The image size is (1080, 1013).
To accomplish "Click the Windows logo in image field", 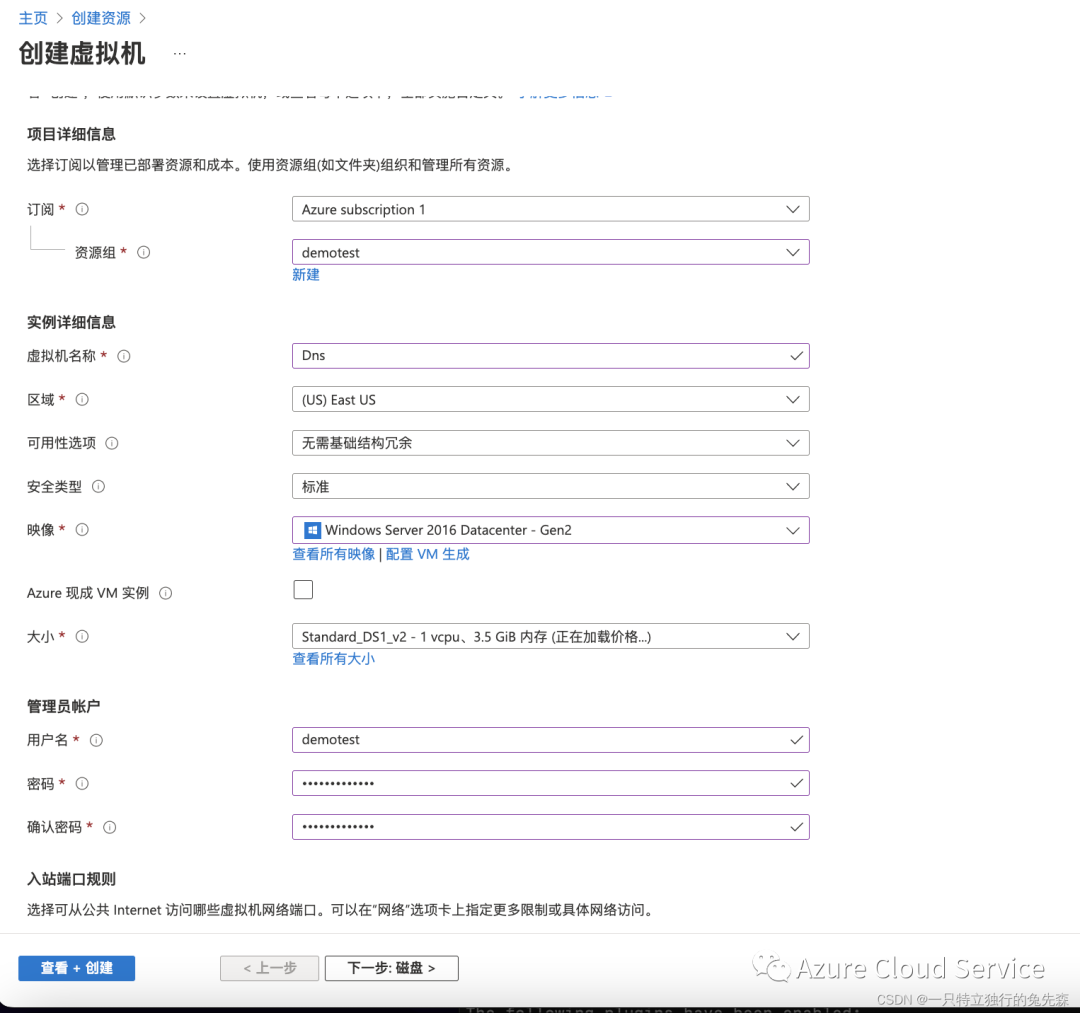I will tap(312, 530).
